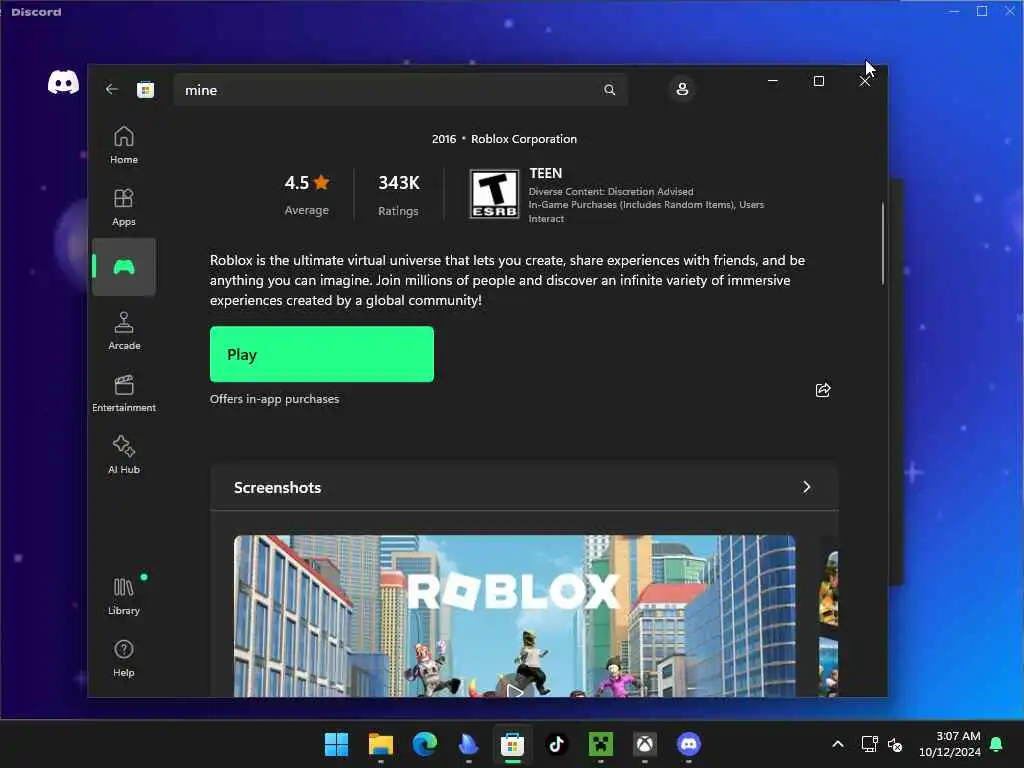This screenshot has width=1024, height=768.
Task: Minimize the Microsoft Store window
Action: point(773,81)
